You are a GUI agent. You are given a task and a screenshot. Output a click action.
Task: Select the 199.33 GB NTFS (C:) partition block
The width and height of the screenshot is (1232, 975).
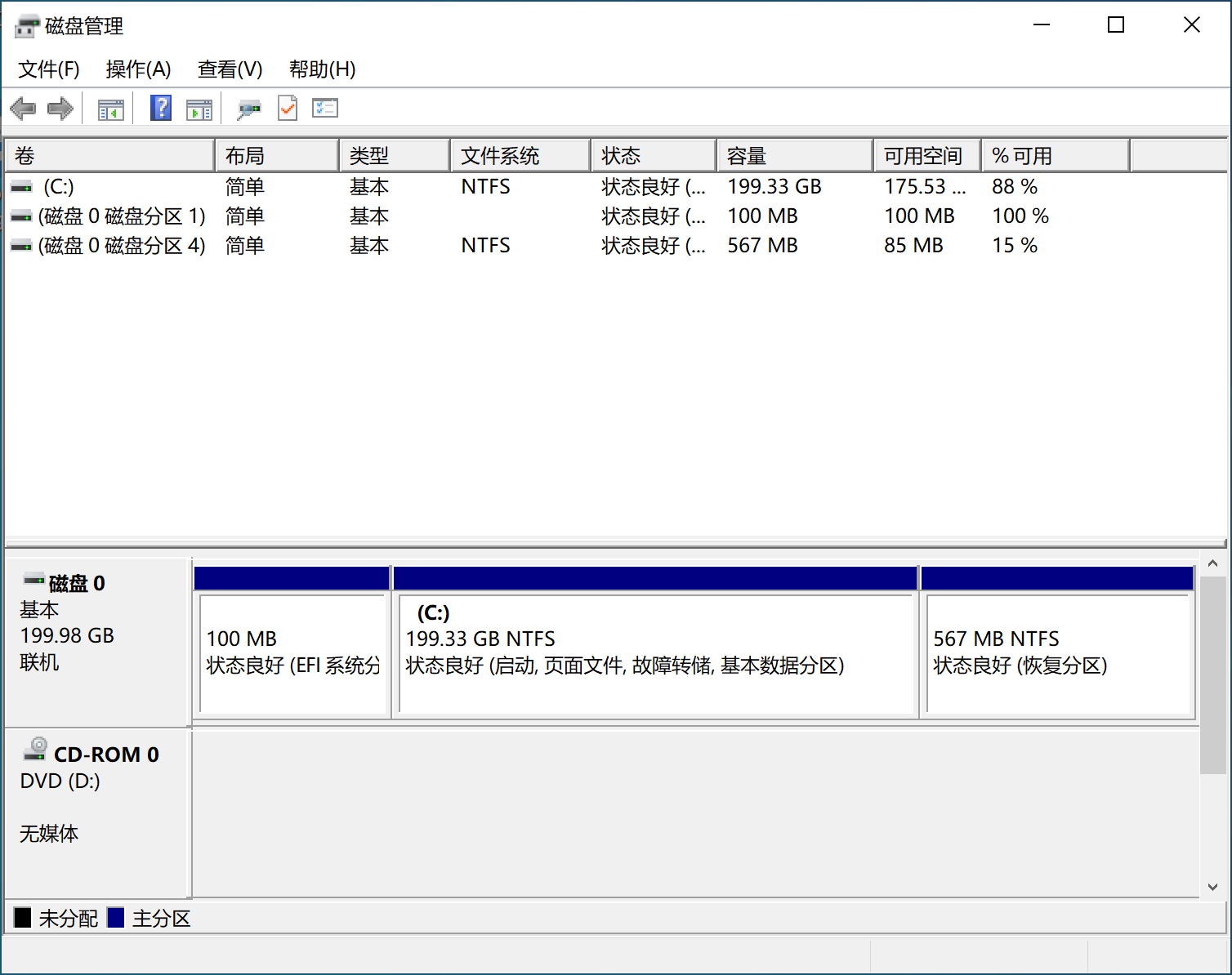(x=654, y=653)
